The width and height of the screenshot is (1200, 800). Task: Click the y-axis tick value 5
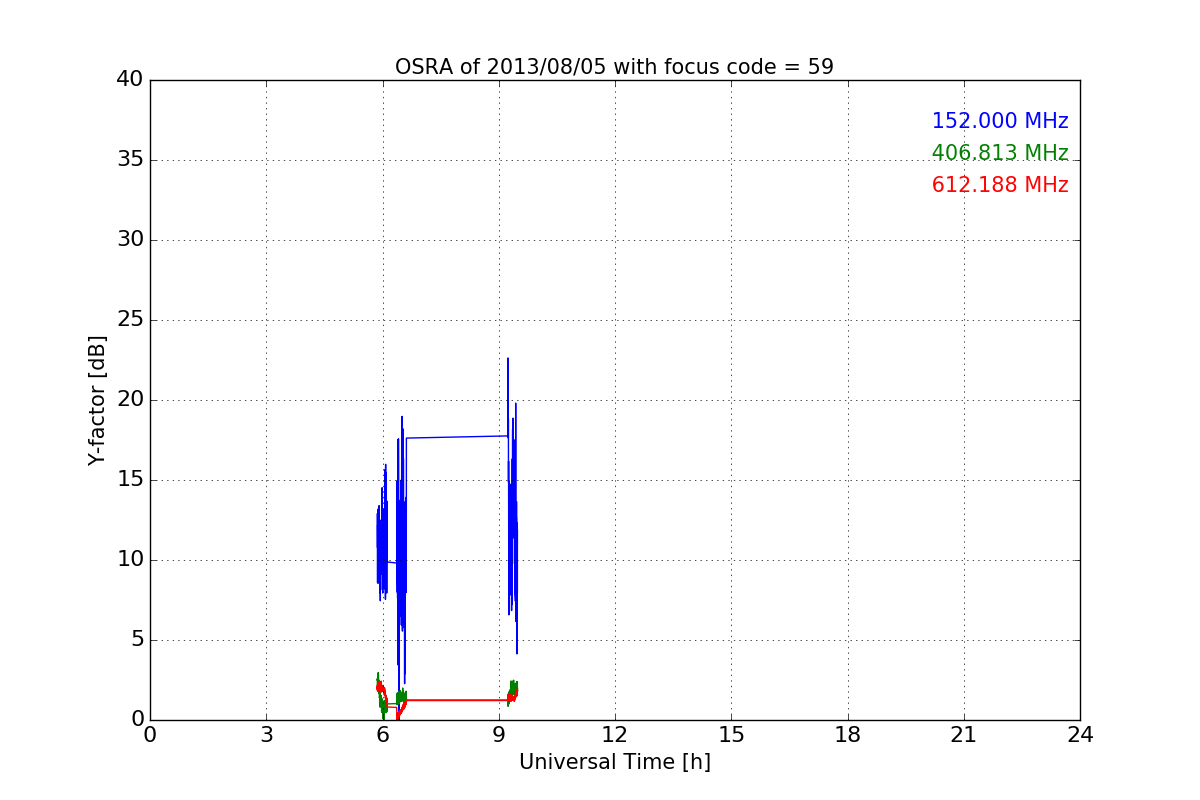point(136,640)
